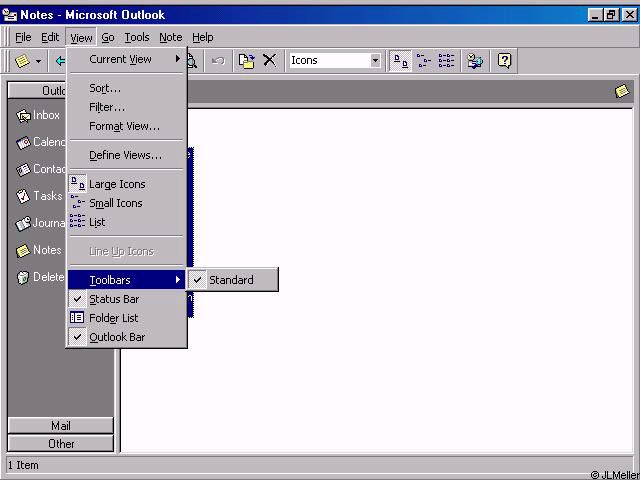Viewport: 640px width, 480px height.
Task: Restore down the Outlook window
Action: pos(611,15)
